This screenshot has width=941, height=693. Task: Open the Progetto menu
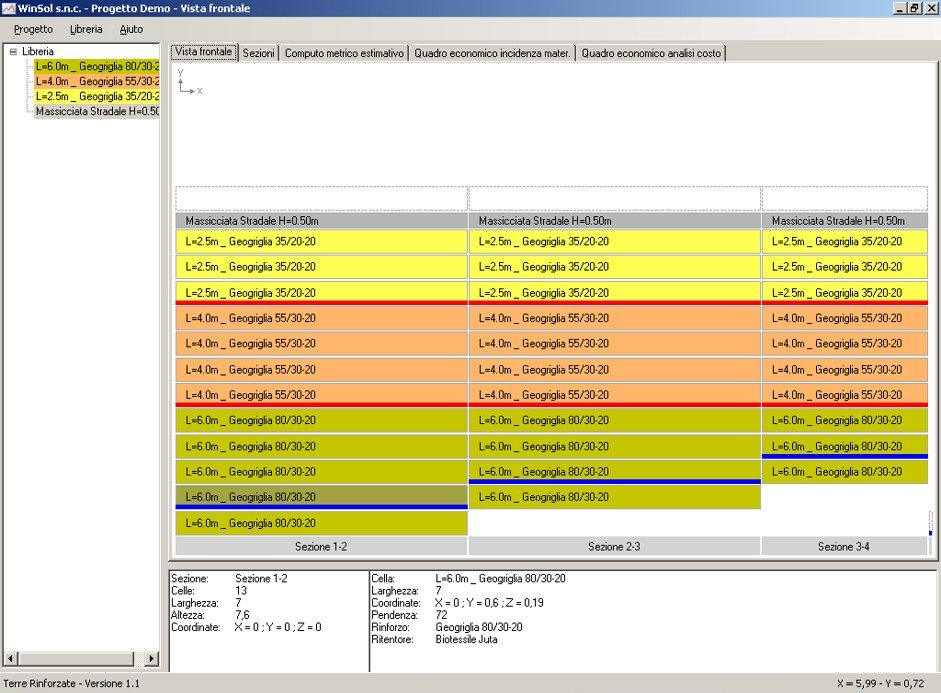[x=33, y=29]
